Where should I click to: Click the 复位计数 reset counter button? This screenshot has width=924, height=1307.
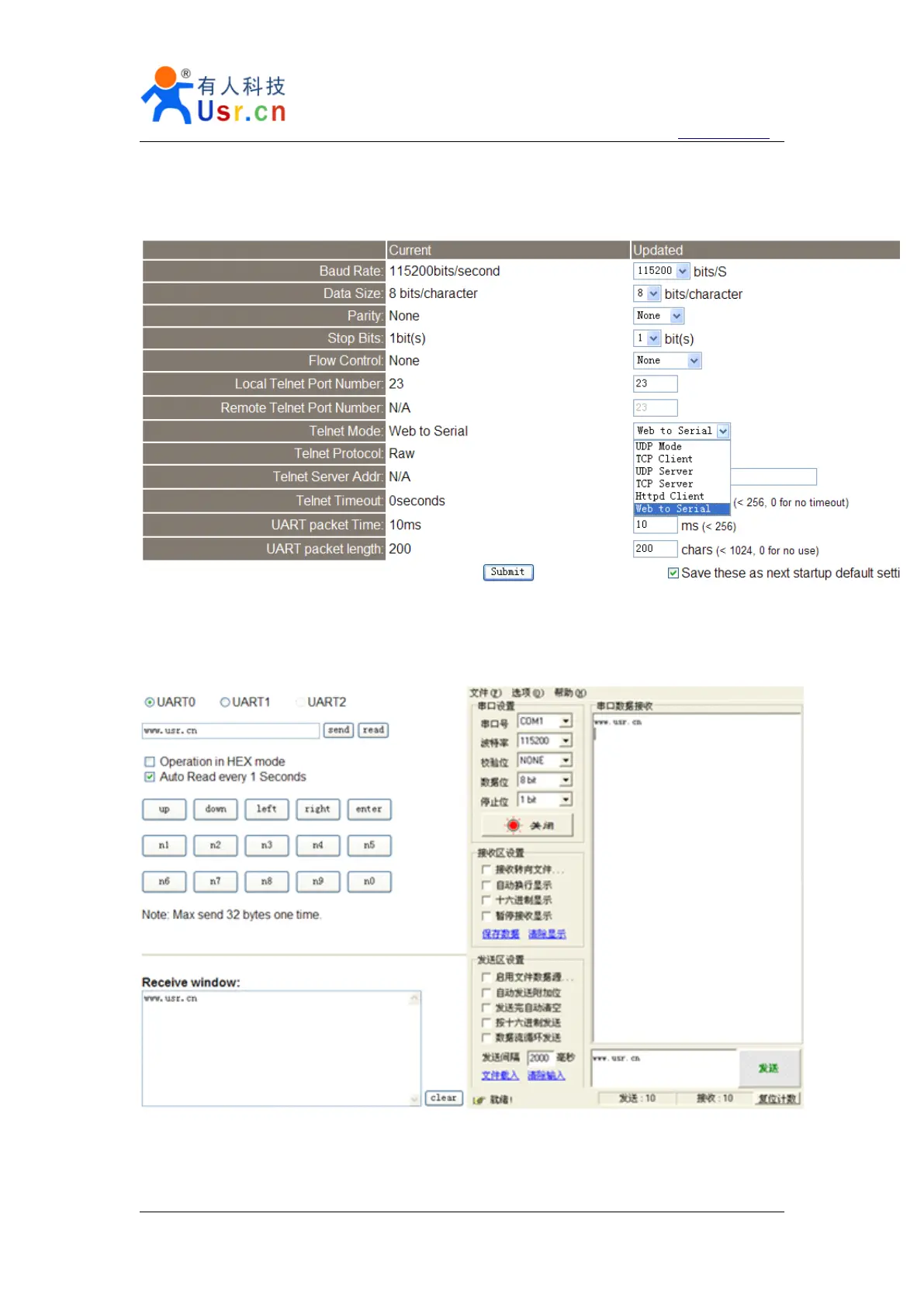[777, 1099]
